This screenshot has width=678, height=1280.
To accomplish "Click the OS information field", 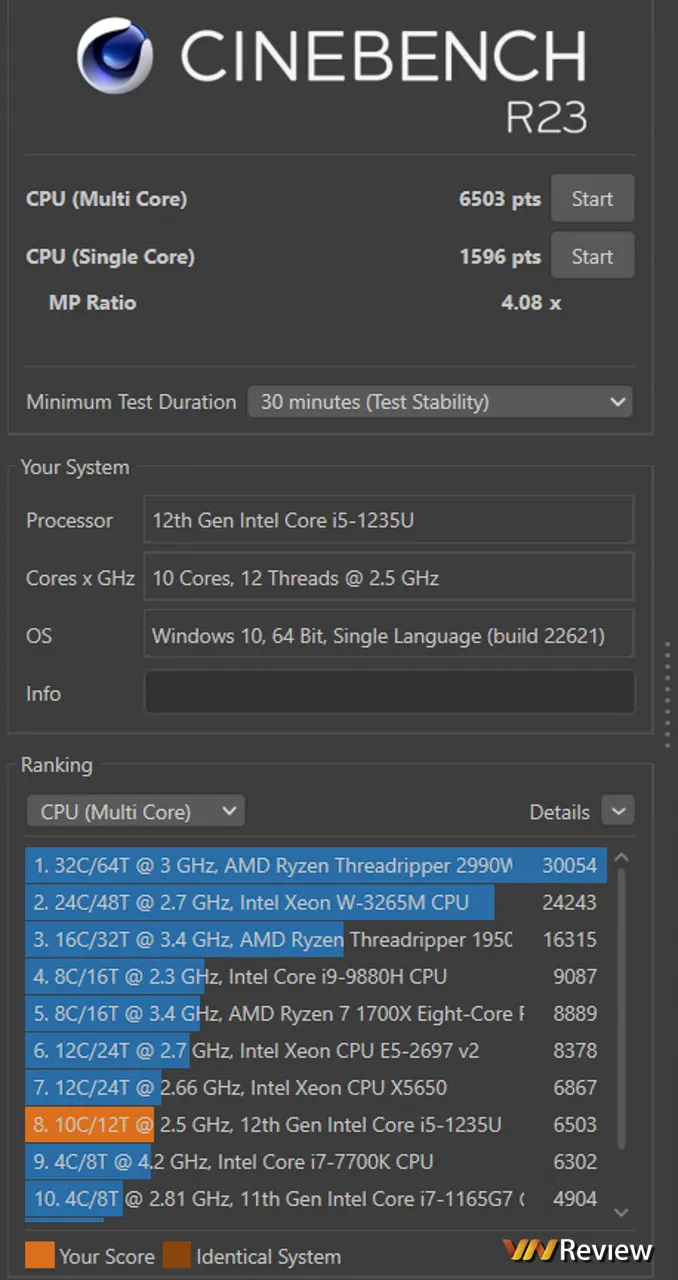I will [389, 635].
